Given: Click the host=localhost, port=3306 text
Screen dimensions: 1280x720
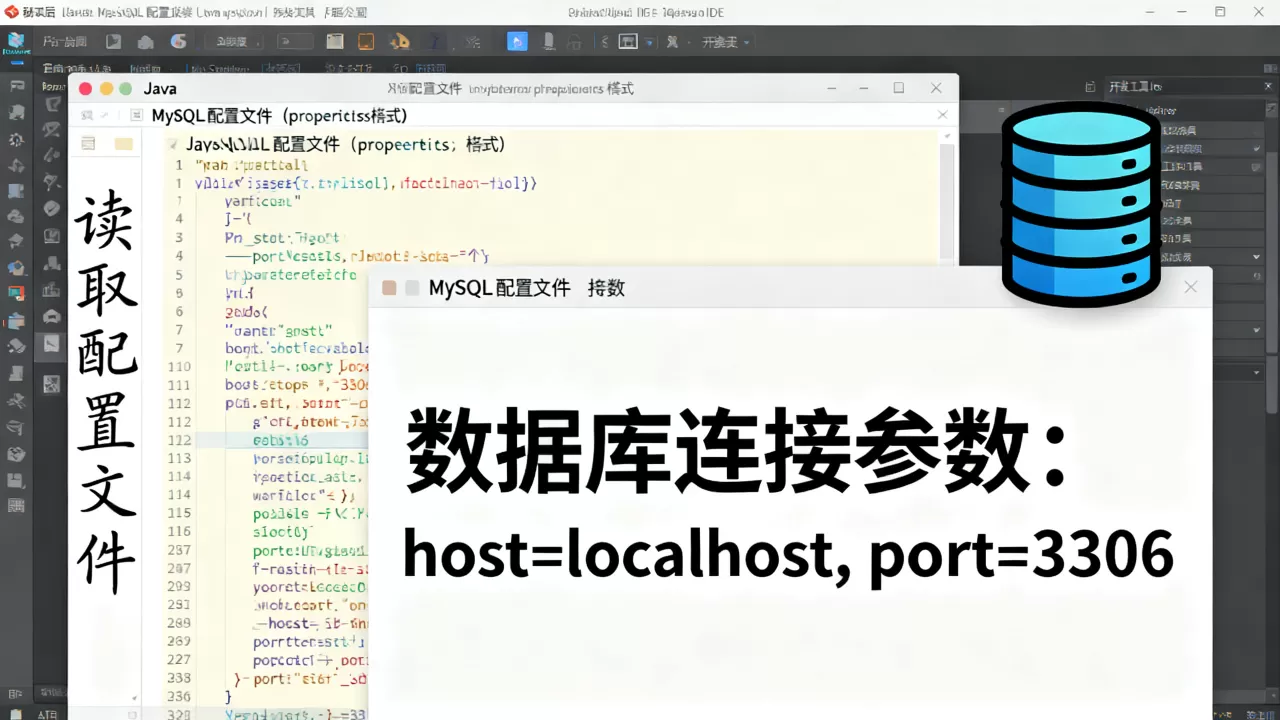Looking at the screenshot, I should coord(788,554).
